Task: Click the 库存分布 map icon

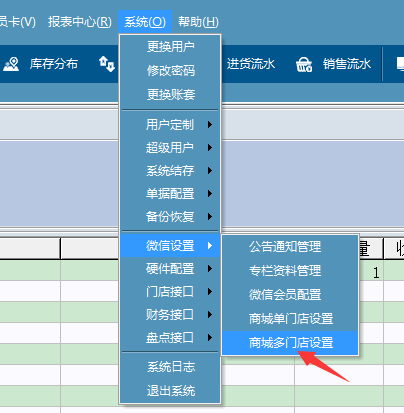Action: (11, 64)
